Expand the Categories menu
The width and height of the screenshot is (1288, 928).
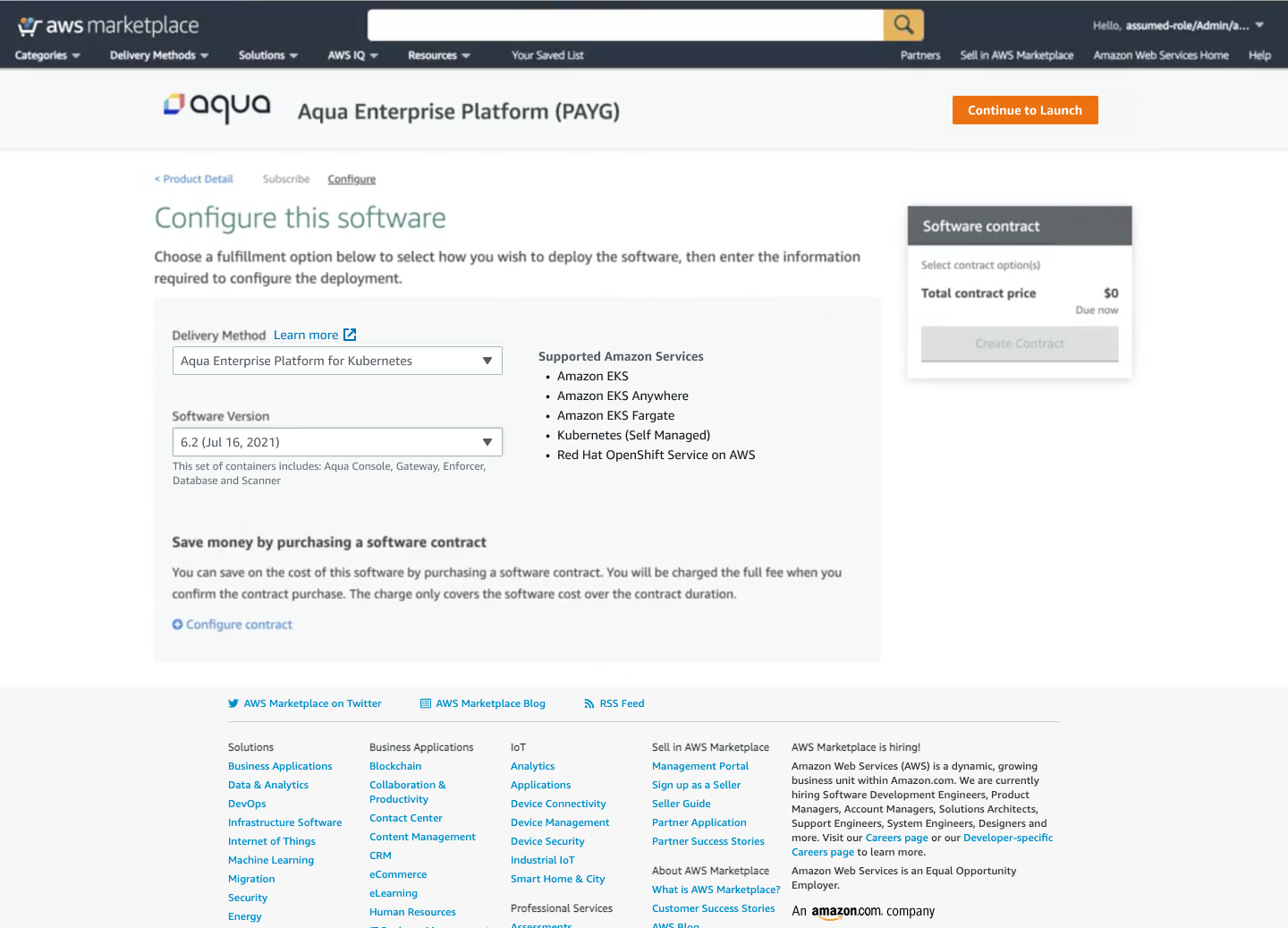tap(47, 55)
